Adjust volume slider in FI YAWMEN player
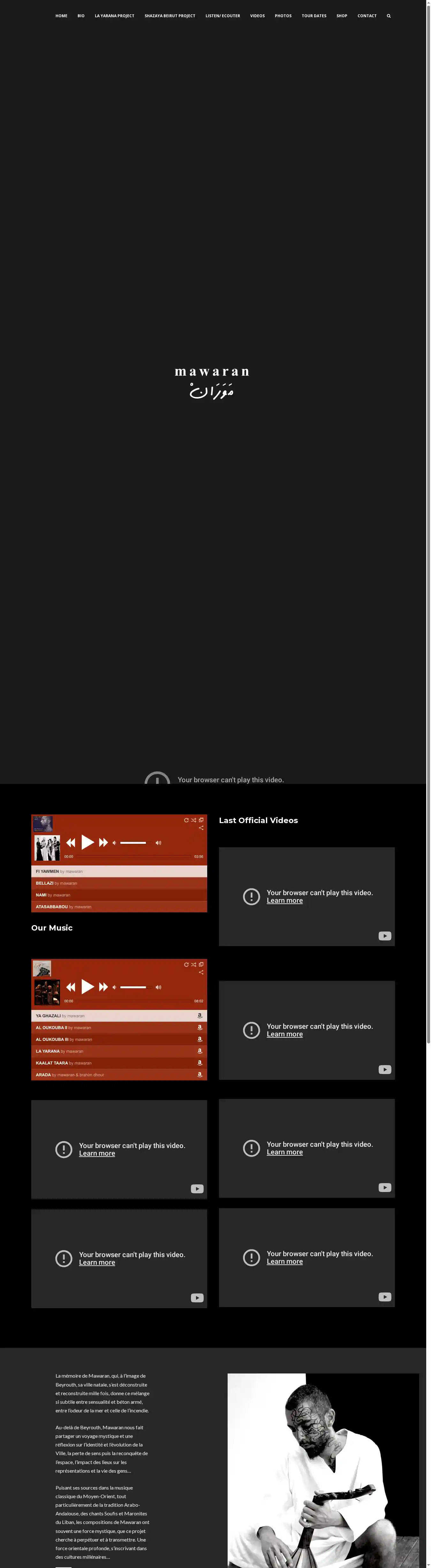Image resolution: width=431 pixels, height=1568 pixels. pos(133,843)
